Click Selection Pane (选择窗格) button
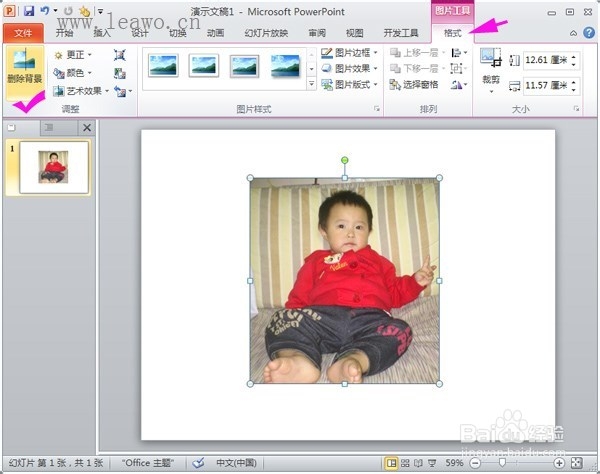Image resolution: width=600 pixels, height=474 pixels. pos(414,85)
